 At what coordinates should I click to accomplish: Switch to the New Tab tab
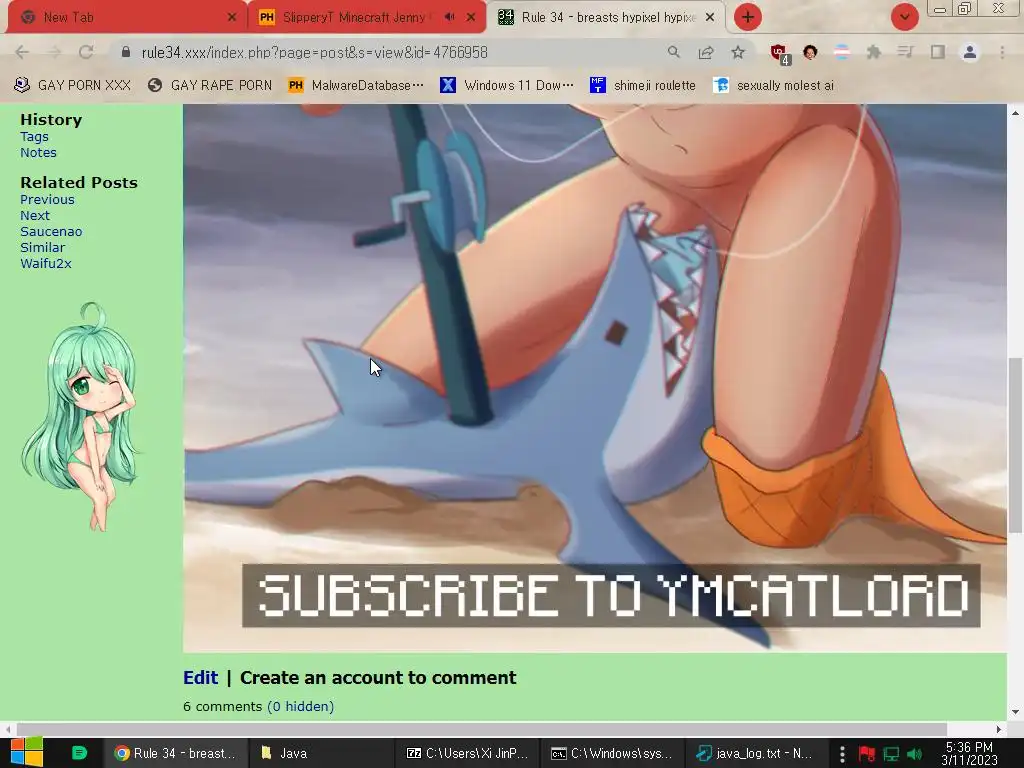[x=125, y=17]
